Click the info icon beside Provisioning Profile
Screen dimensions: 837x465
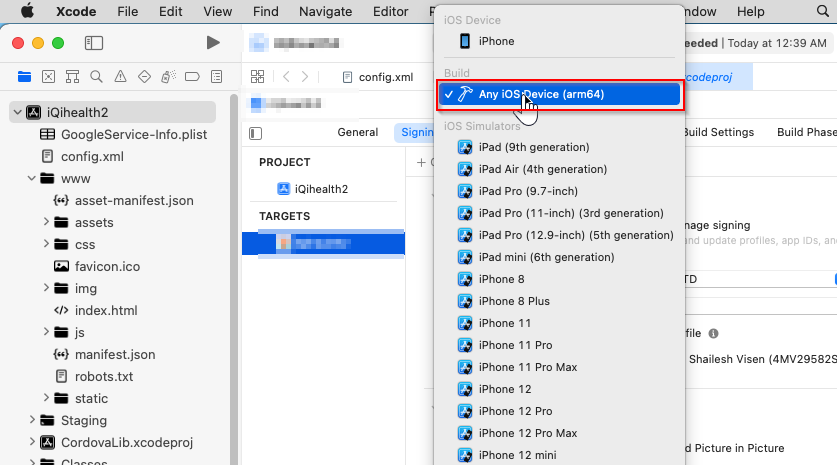pyautogui.click(x=713, y=334)
